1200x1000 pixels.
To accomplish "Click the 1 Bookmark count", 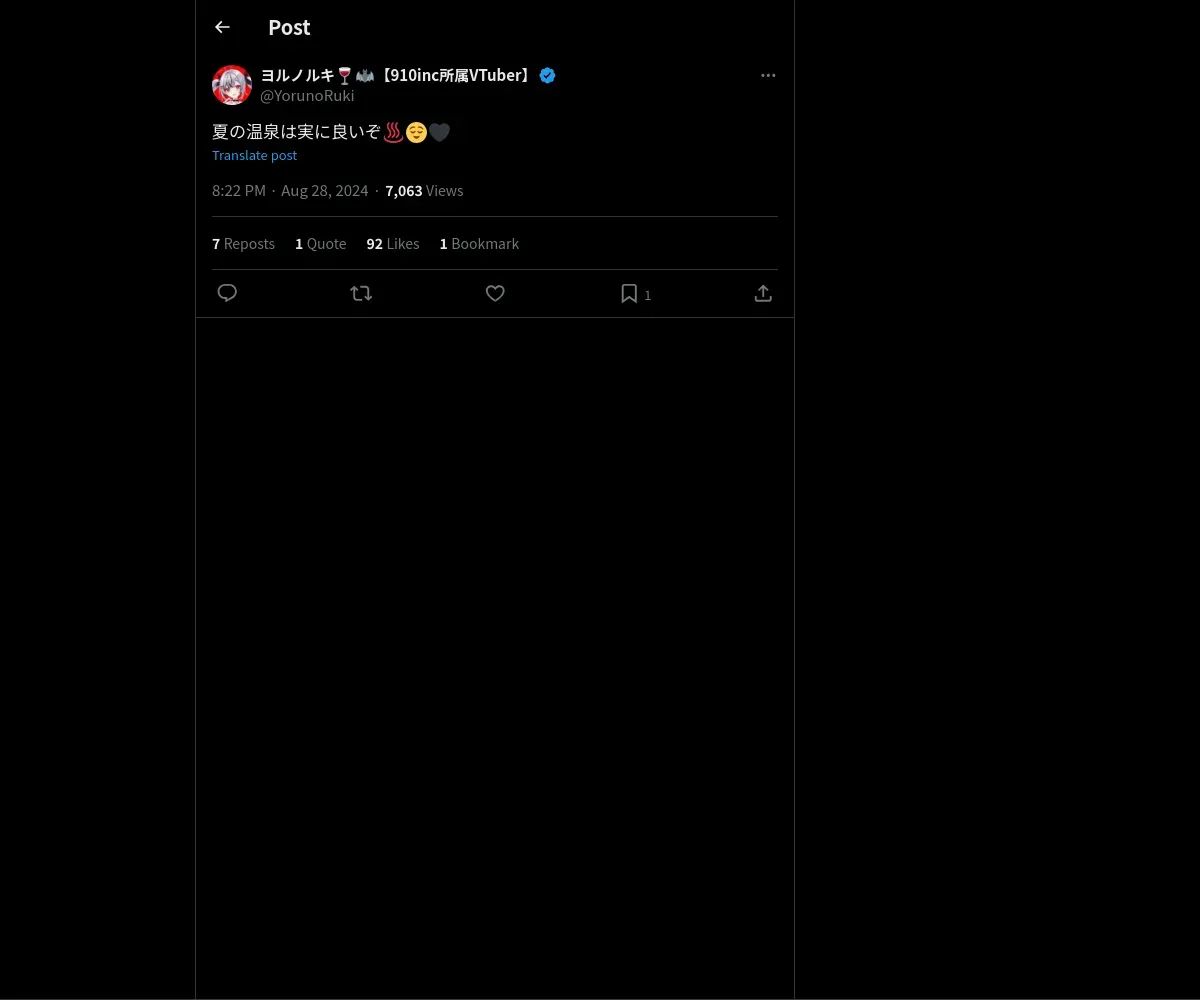I will coord(479,244).
